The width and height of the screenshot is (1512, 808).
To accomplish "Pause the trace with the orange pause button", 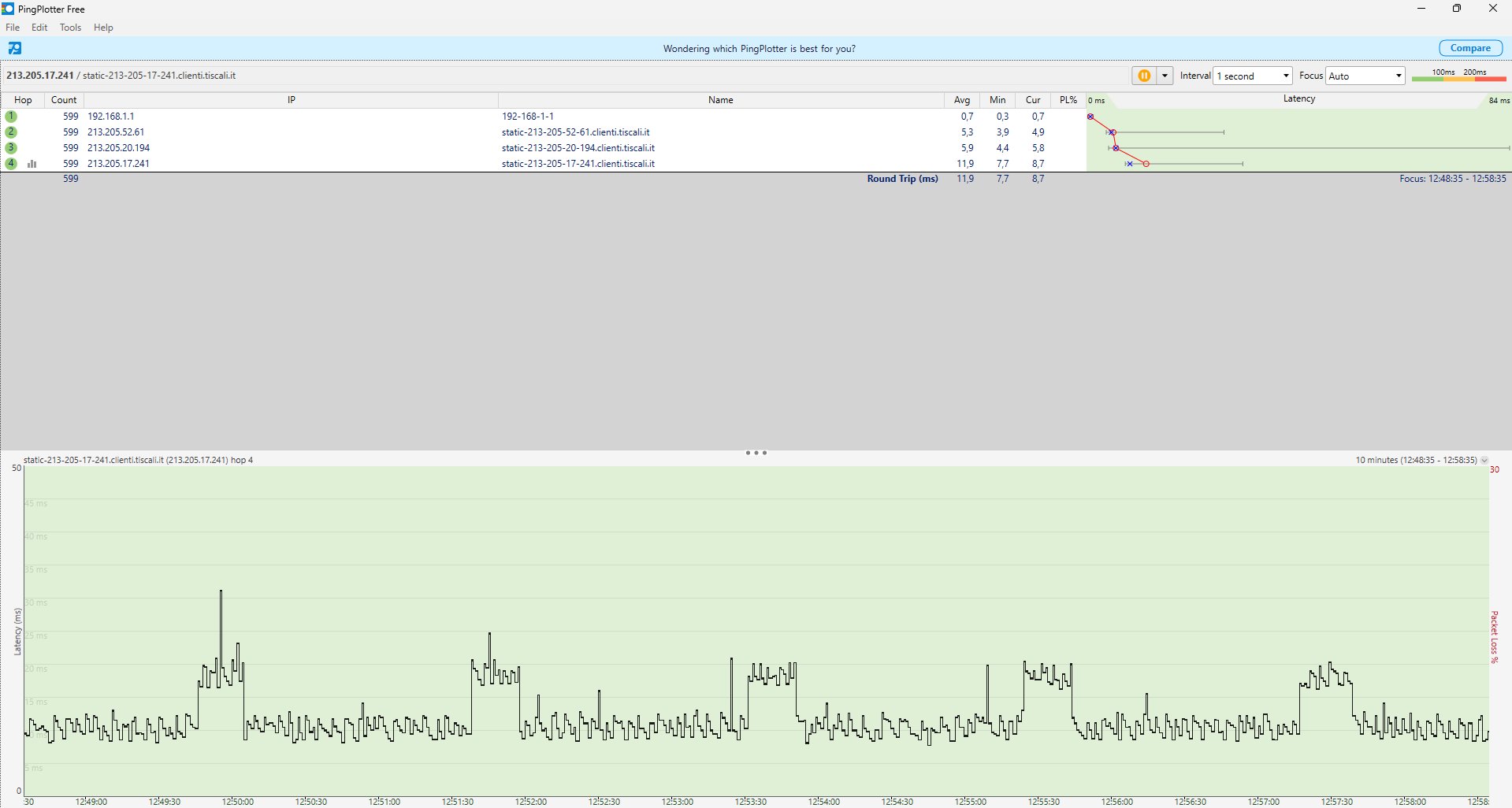I will click(1144, 76).
